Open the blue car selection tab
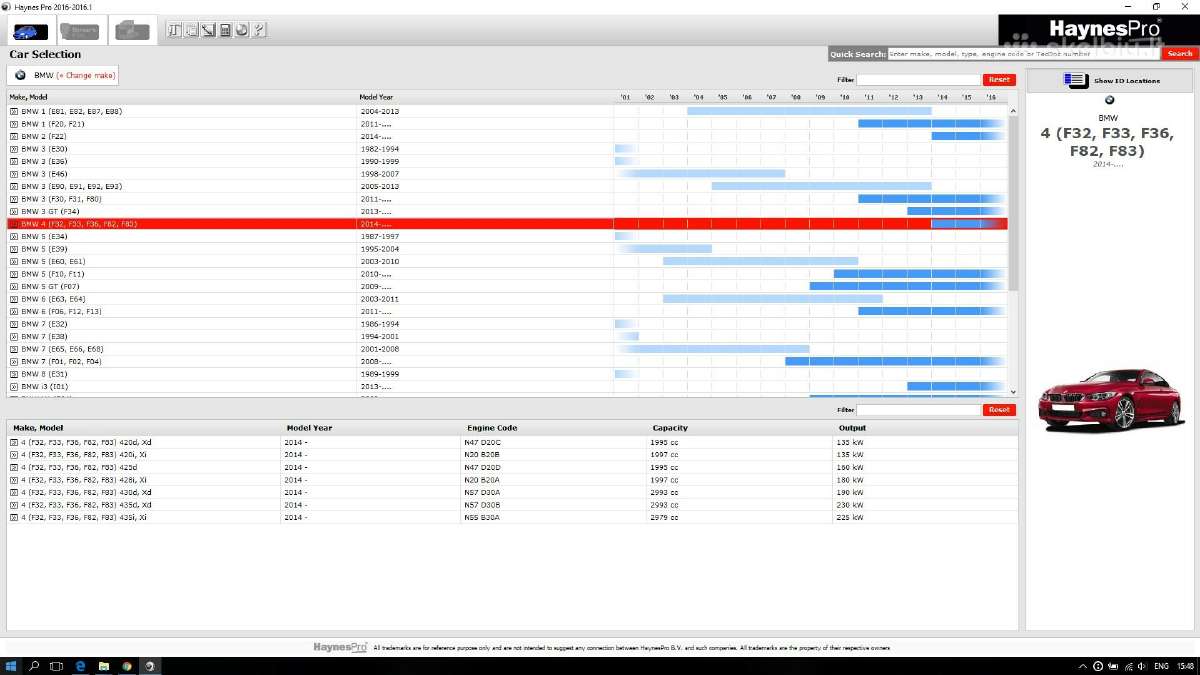 click(x=29, y=31)
